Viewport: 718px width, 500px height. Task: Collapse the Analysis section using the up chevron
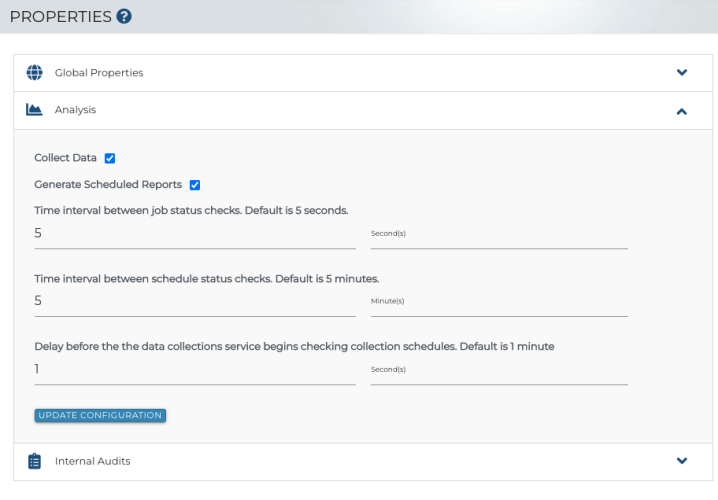pos(682,111)
